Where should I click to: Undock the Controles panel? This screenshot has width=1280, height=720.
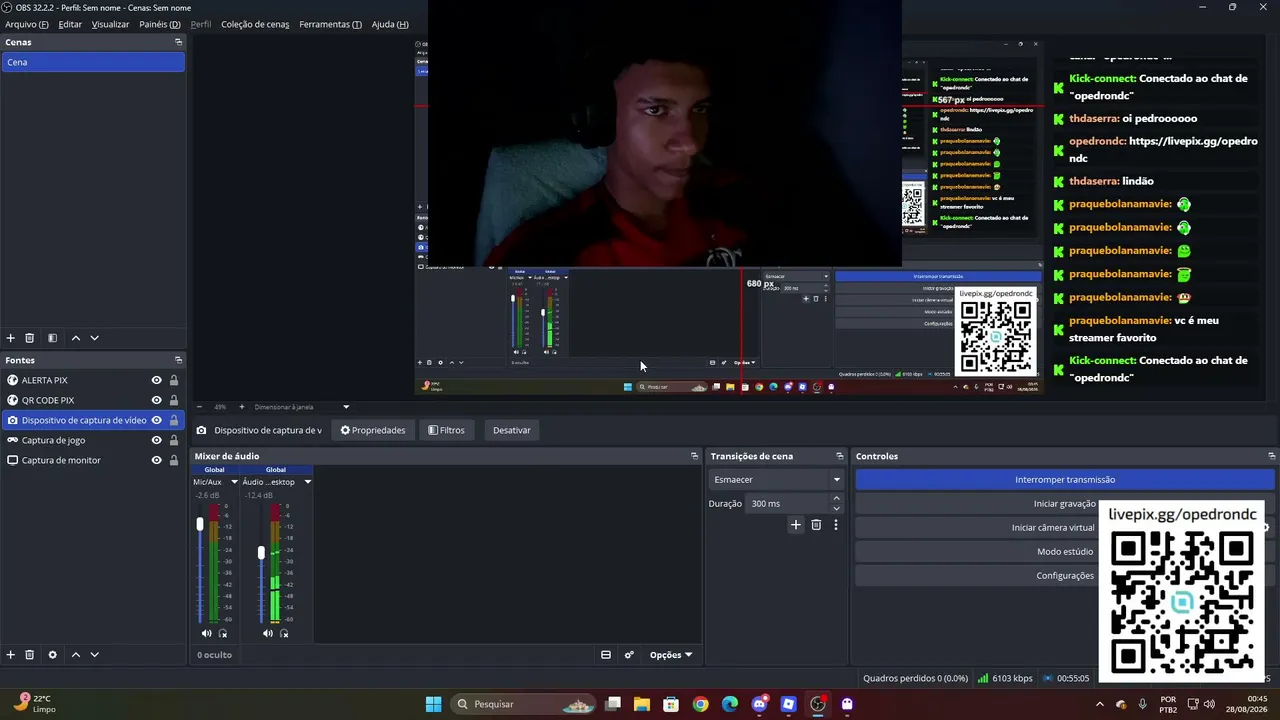point(1271,456)
